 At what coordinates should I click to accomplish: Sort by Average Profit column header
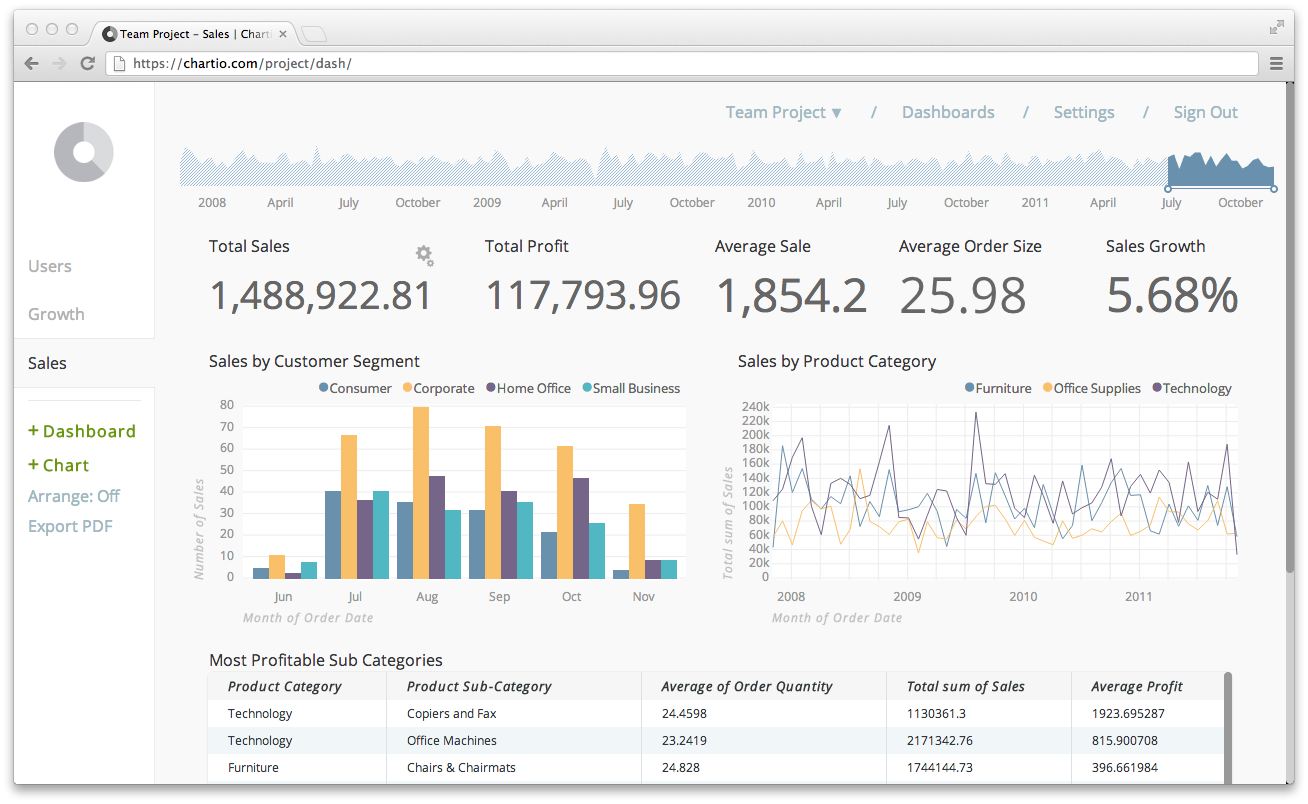pos(1137,686)
